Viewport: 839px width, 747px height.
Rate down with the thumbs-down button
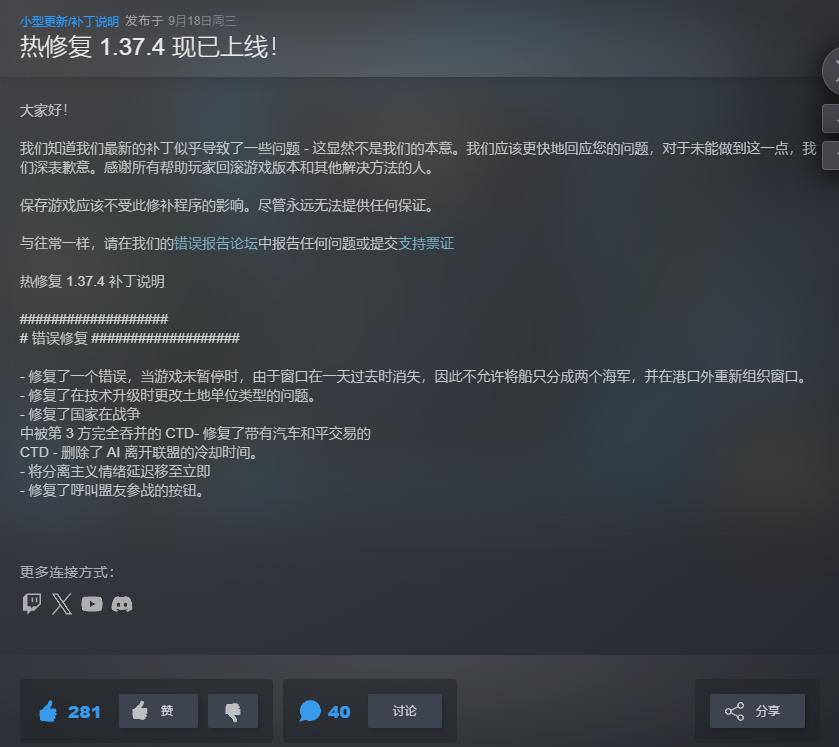point(233,711)
